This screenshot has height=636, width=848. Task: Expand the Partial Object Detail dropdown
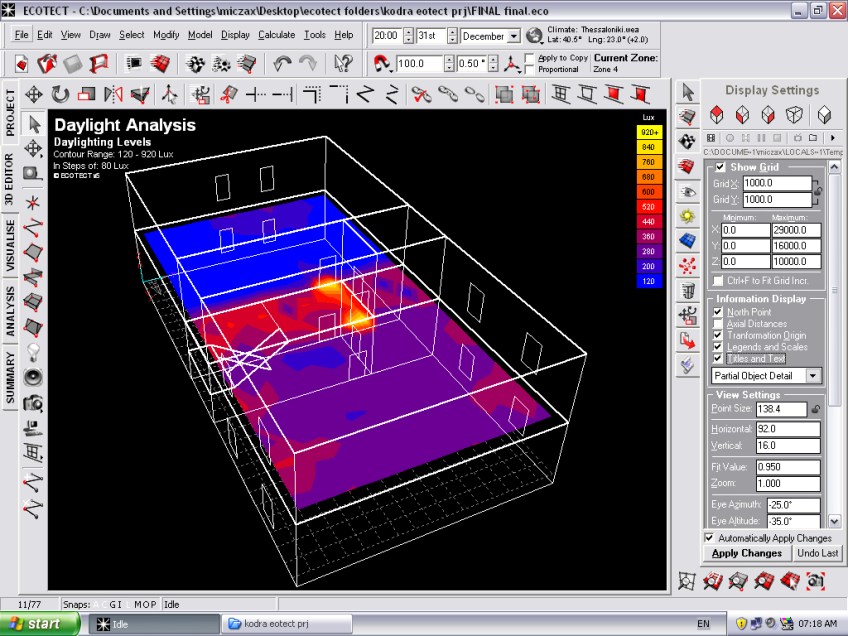812,376
